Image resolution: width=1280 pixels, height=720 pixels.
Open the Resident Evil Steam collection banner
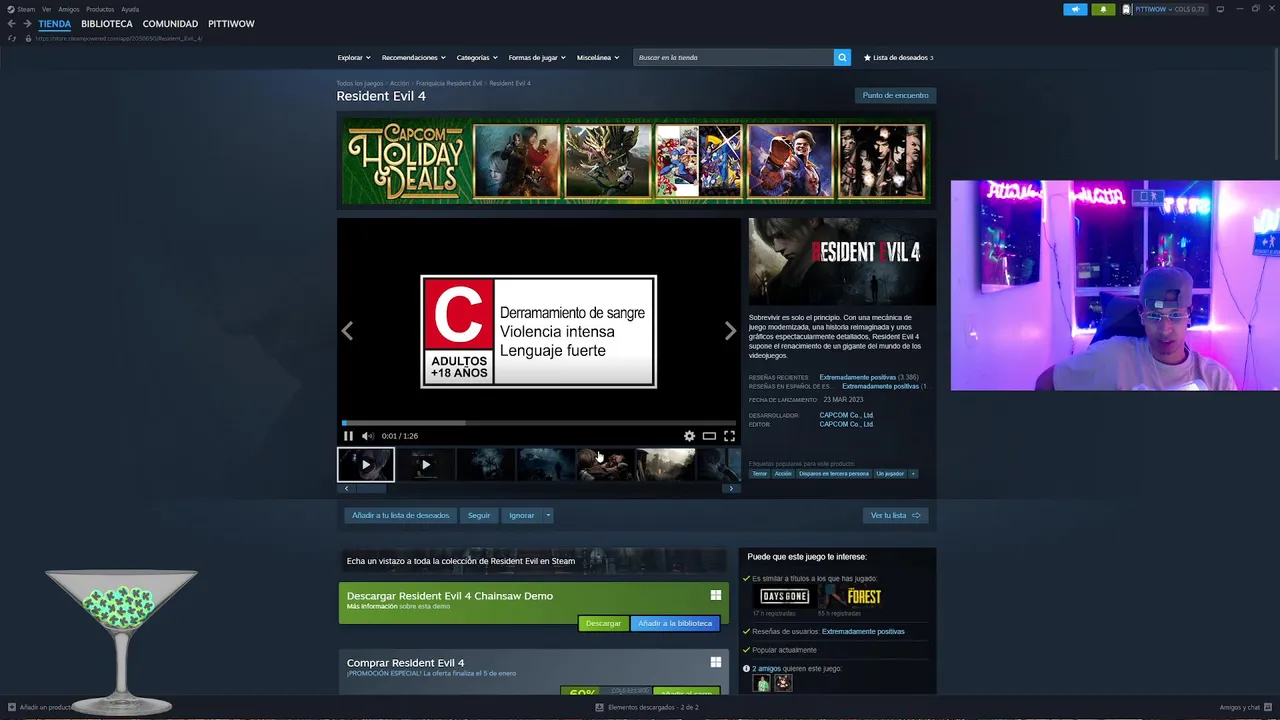tap(533, 561)
